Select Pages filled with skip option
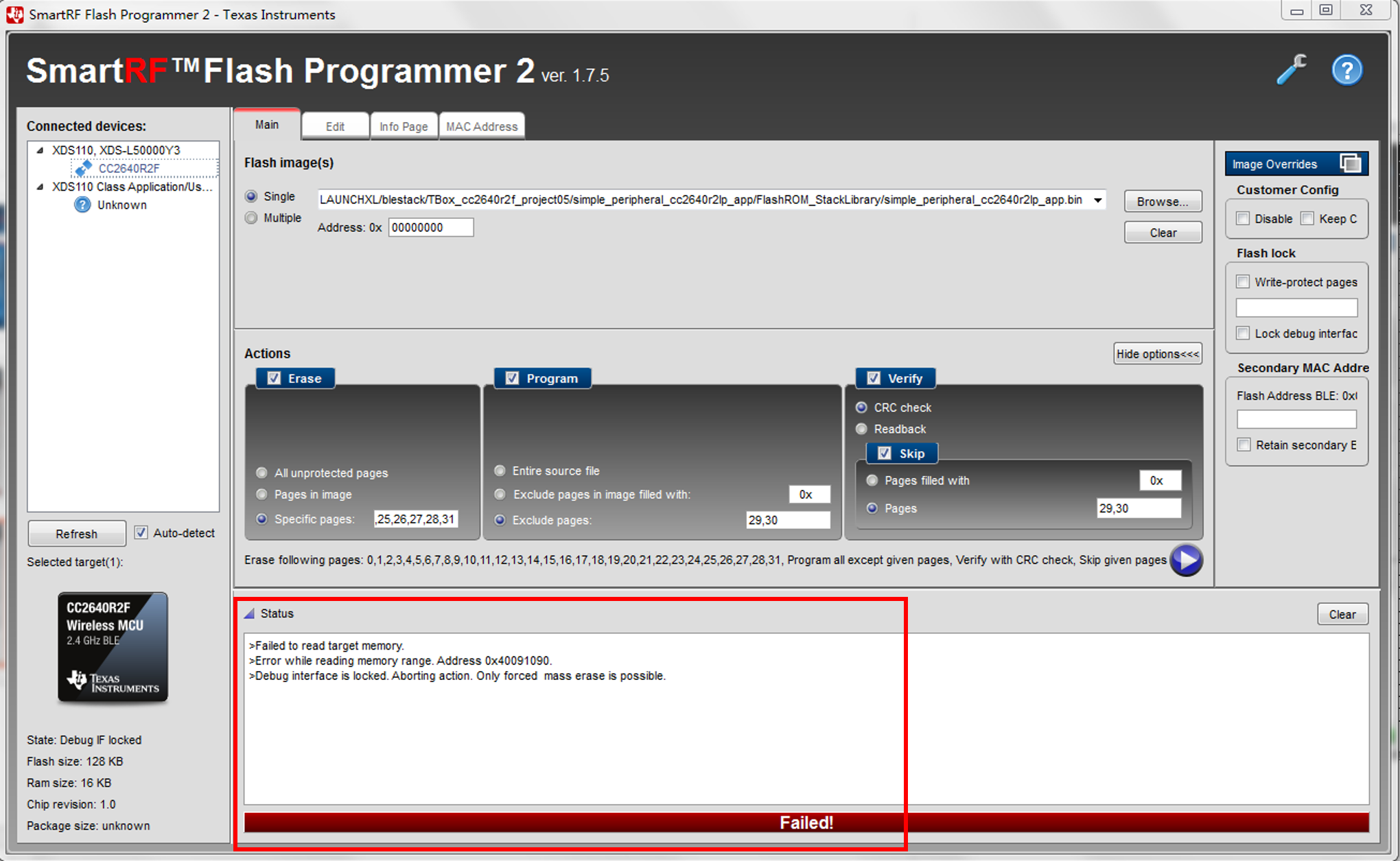This screenshot has width=1400, height=861. click(872, 480)
